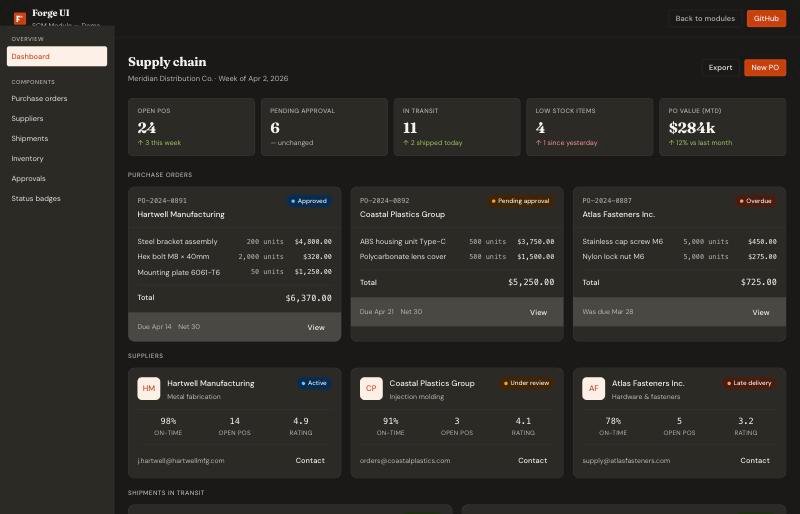Viewport: 800px width, 514px height.
Task: Click the ABS housing unit Type-C item
Action: pyautogui.click(x=457, y=241)
